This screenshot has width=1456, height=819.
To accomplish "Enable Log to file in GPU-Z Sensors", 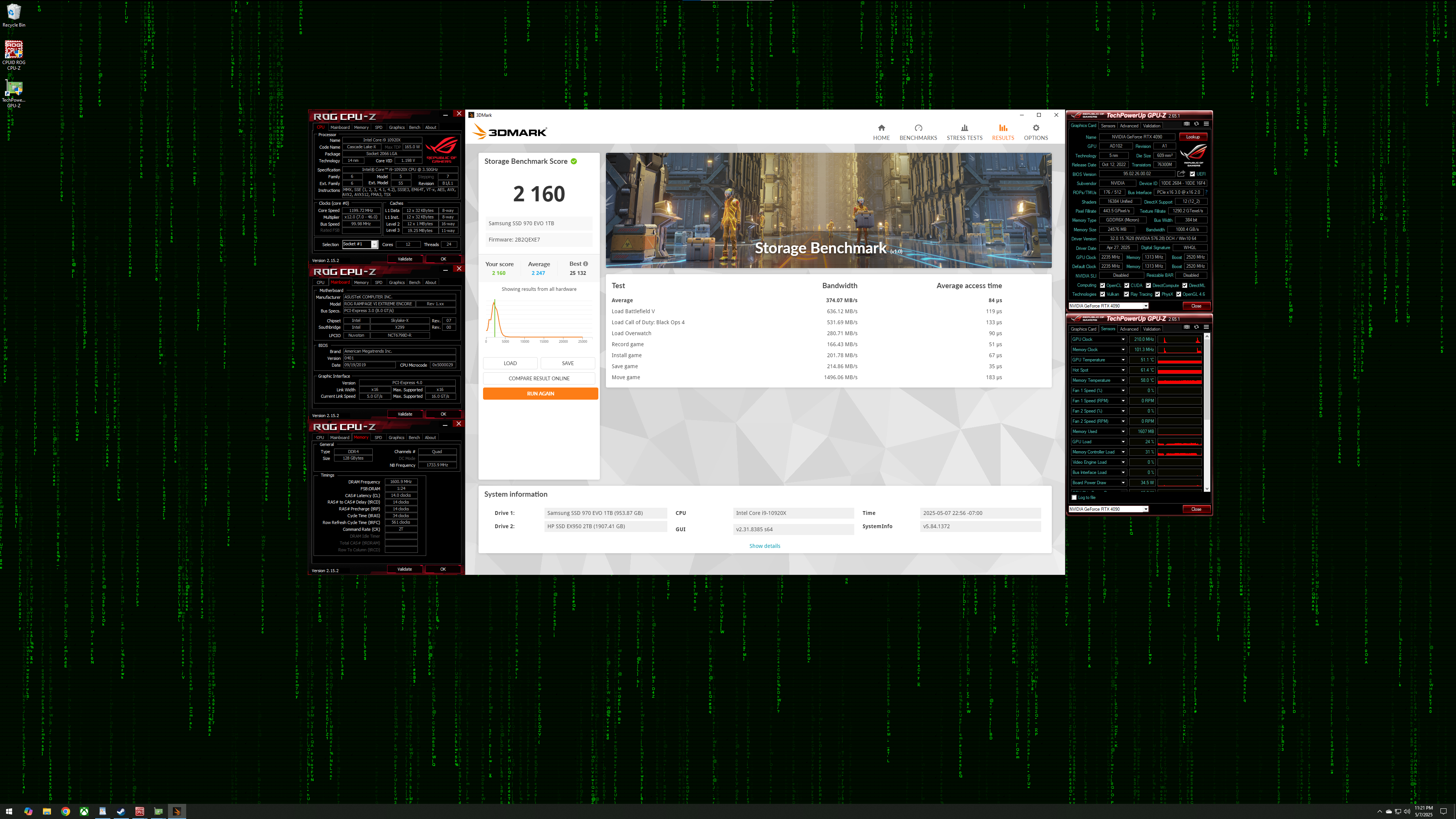I will [1075, 497].
